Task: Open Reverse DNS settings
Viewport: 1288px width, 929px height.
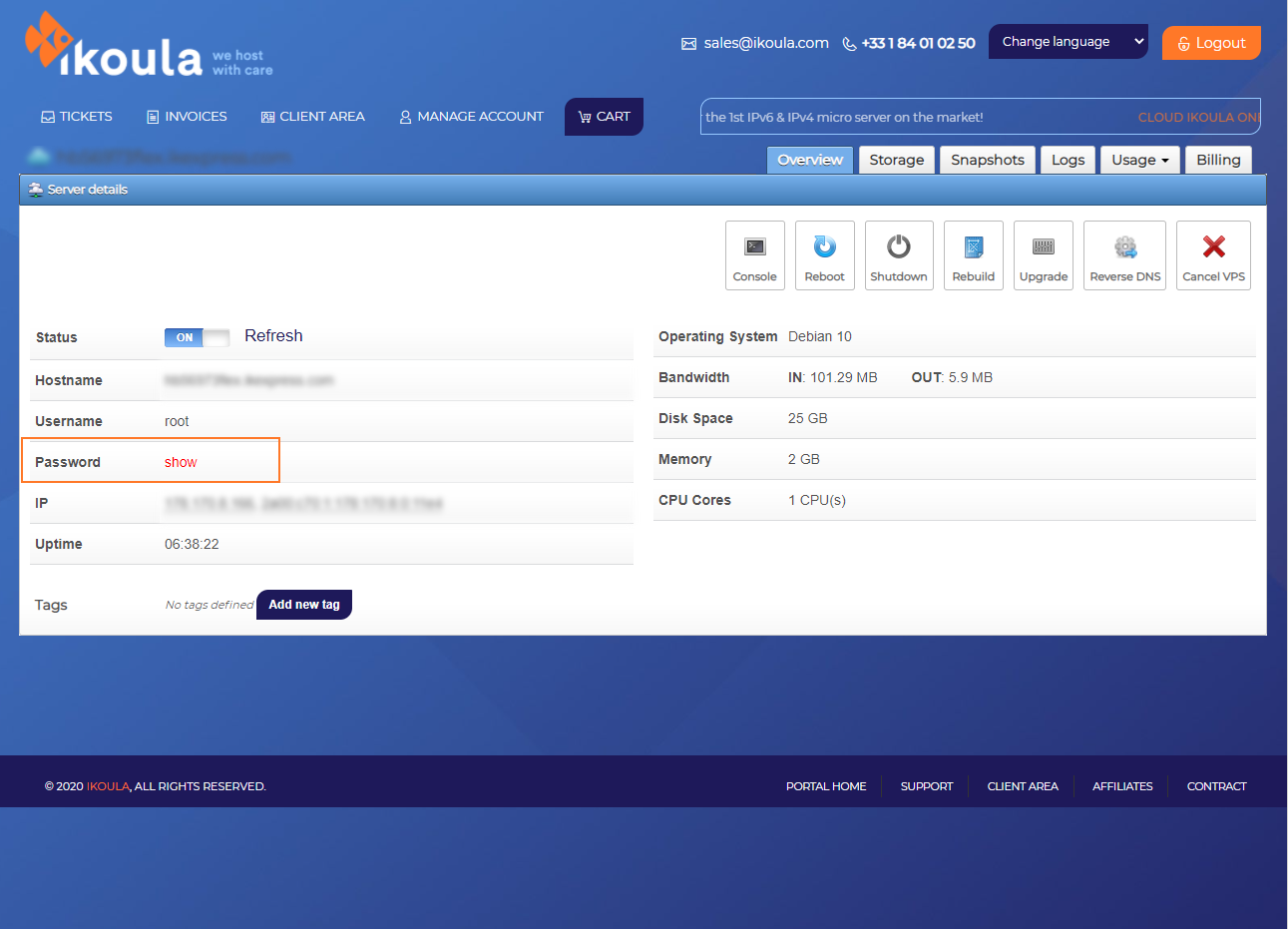Action: click(x=1125, y=255)
